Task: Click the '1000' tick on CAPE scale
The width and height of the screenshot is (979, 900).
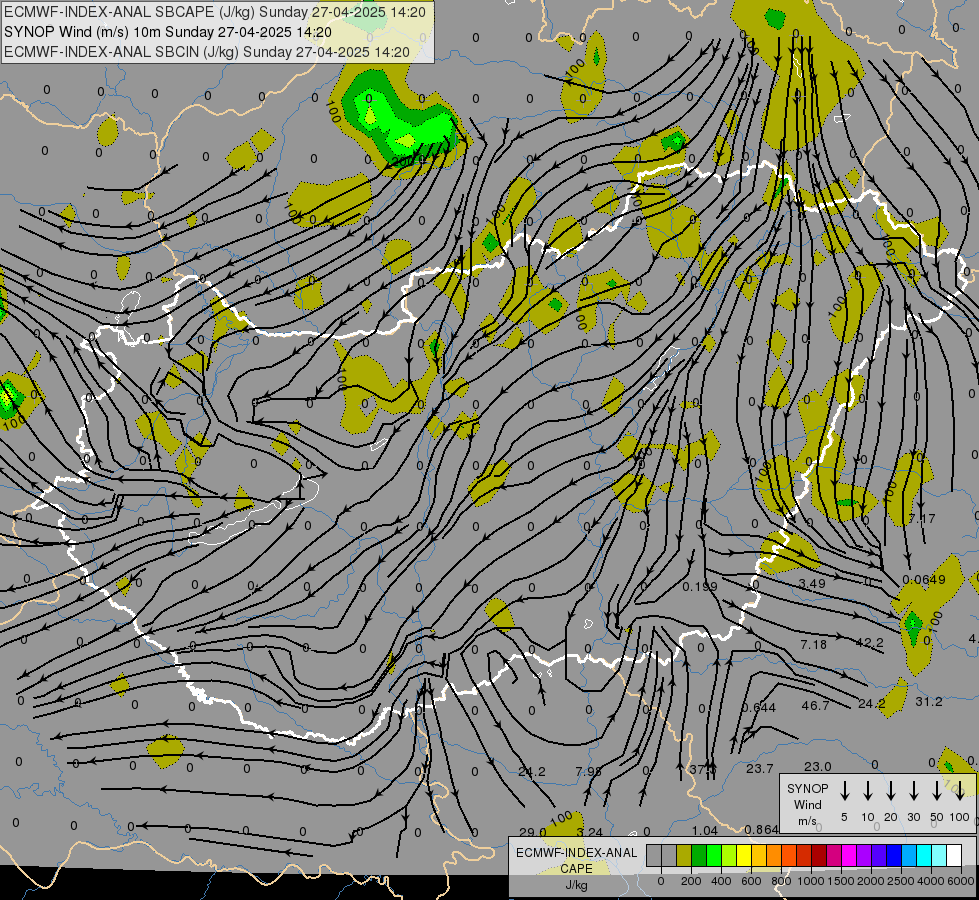Action: coord(811,881)
